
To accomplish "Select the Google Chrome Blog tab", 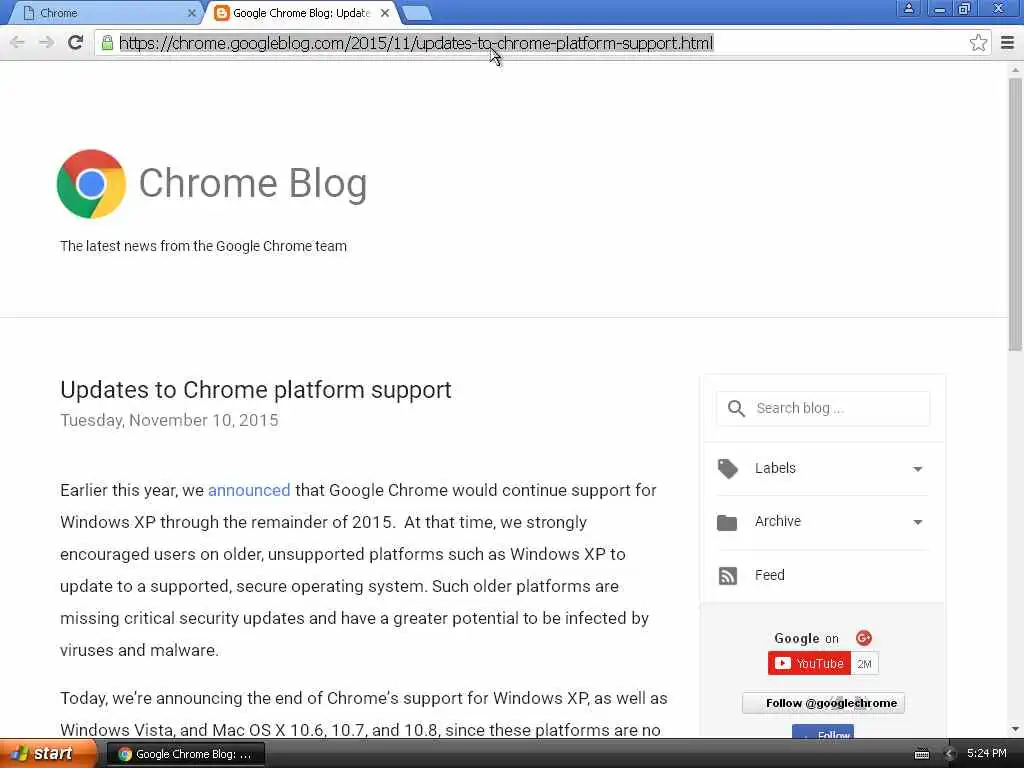I will (302, 13).
